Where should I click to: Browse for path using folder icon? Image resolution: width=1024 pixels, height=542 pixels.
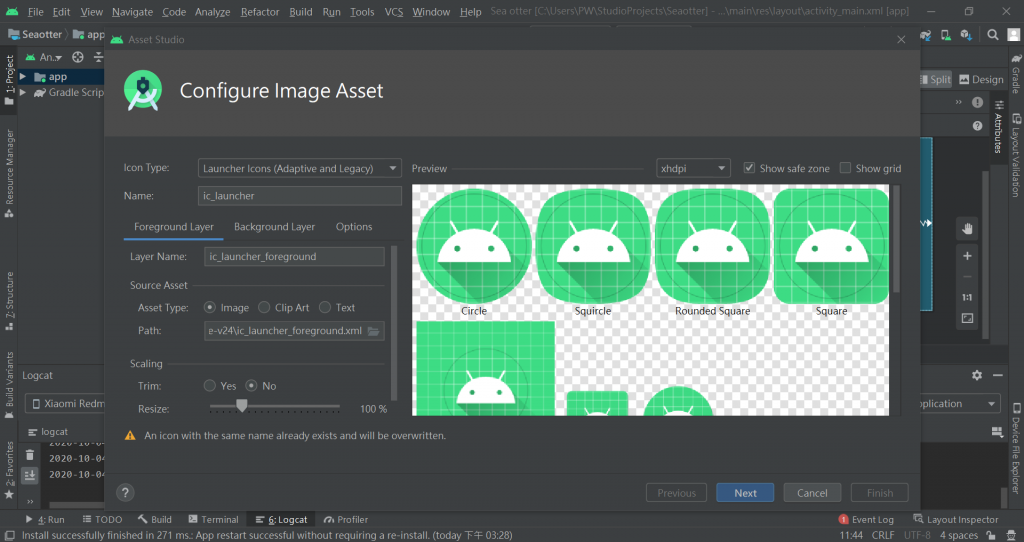(x=374, y=331)
